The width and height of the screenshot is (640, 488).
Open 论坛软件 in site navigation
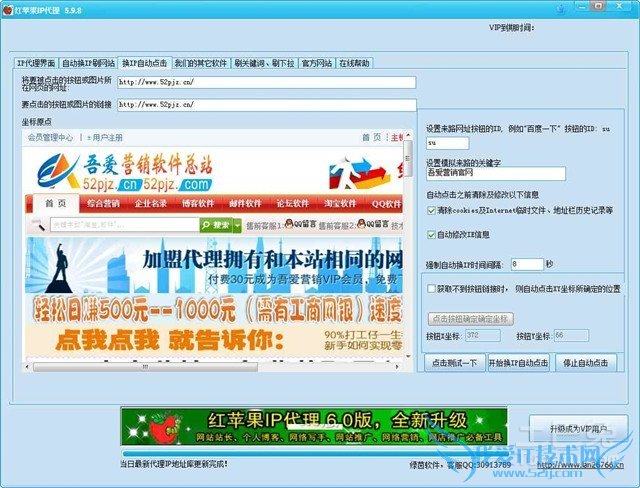pos(293,203)
